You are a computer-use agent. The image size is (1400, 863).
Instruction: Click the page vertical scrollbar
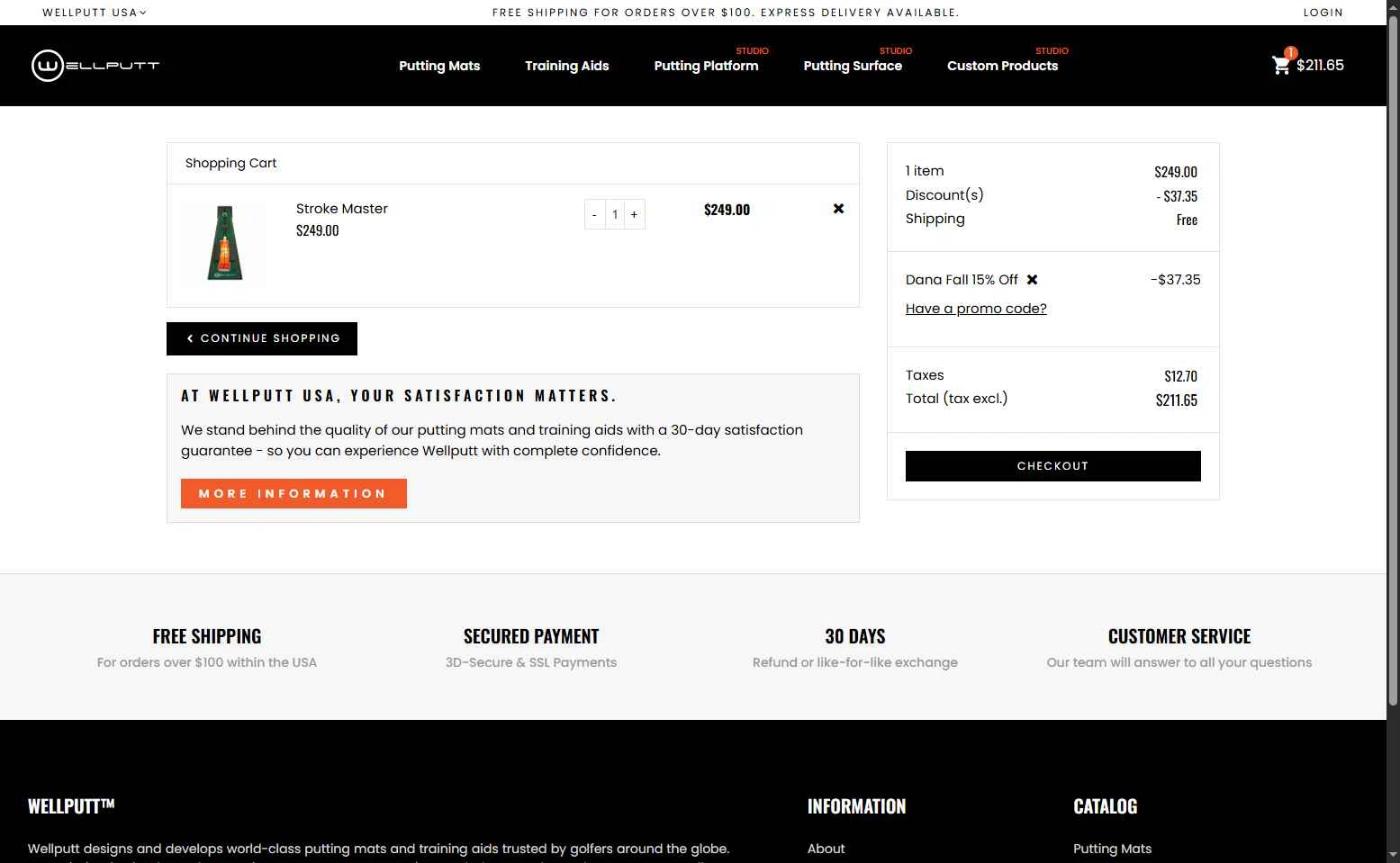(1393, 360)
